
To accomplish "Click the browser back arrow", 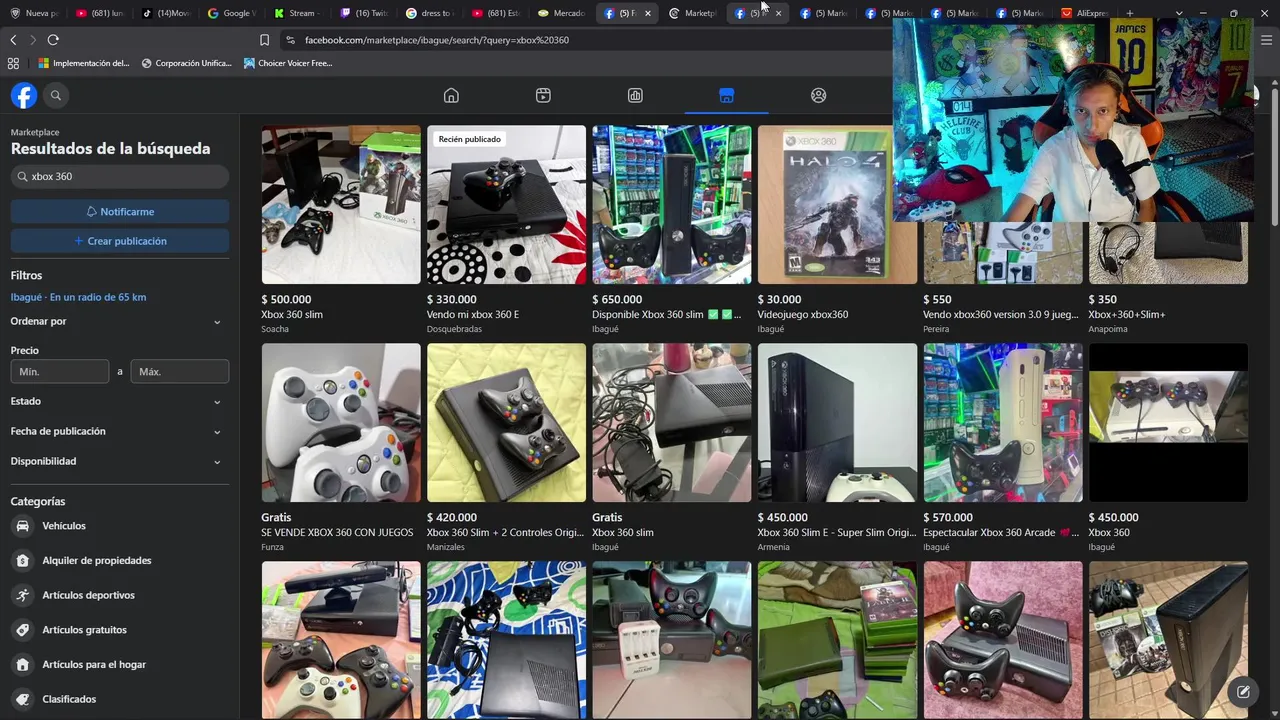I will click(13, 40).
